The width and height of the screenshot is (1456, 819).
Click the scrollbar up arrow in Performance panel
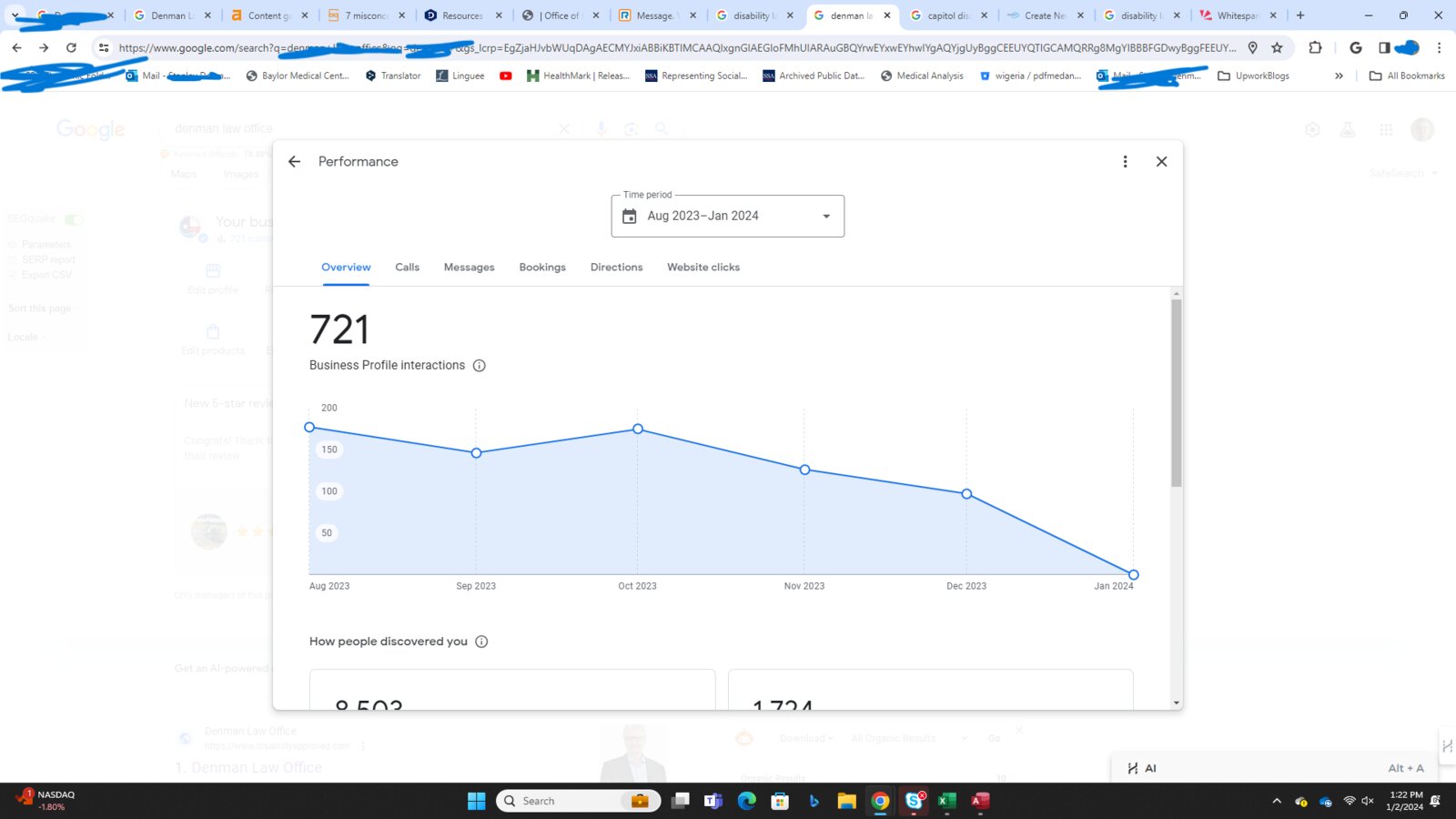(1176, 294)
